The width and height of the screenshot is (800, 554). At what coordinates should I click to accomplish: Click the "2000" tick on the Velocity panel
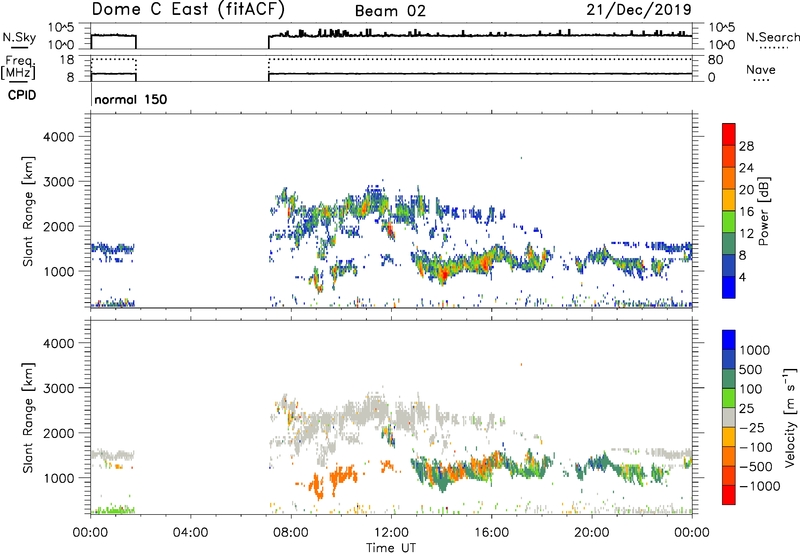click(x=58, y=433)
